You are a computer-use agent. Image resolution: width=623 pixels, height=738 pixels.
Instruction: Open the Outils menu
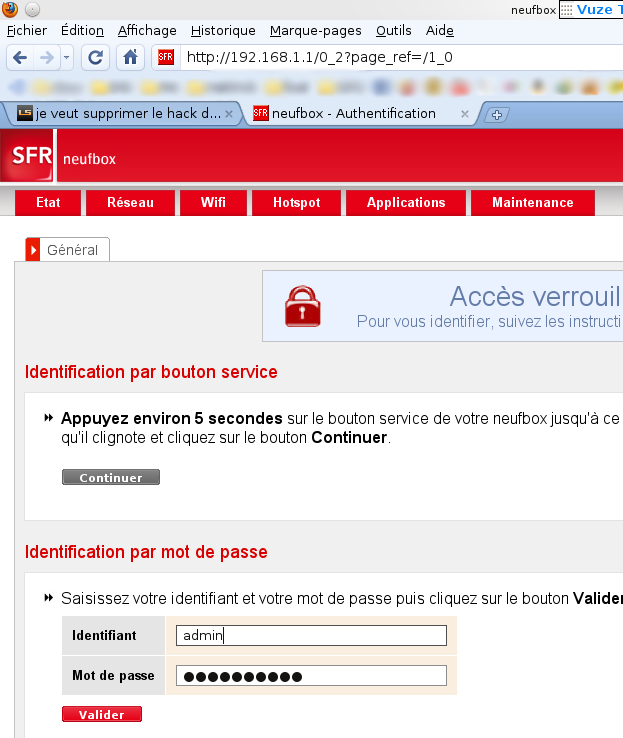coord(393,31)
